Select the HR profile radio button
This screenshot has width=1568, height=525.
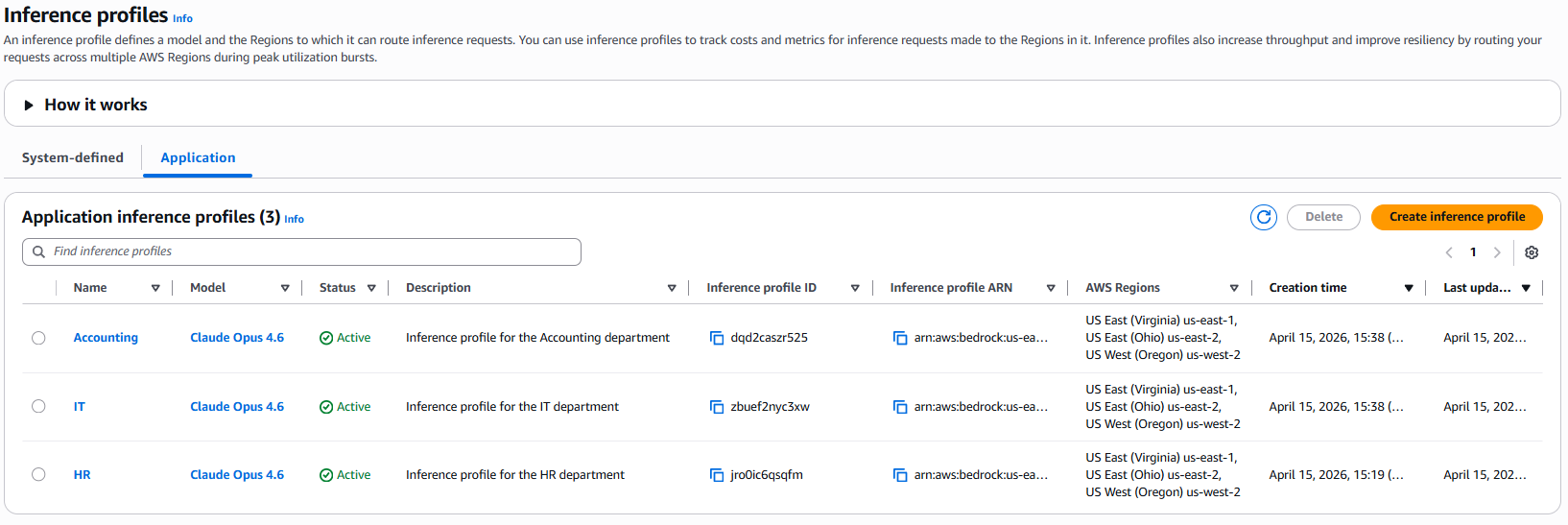click(x=38, y=474)
